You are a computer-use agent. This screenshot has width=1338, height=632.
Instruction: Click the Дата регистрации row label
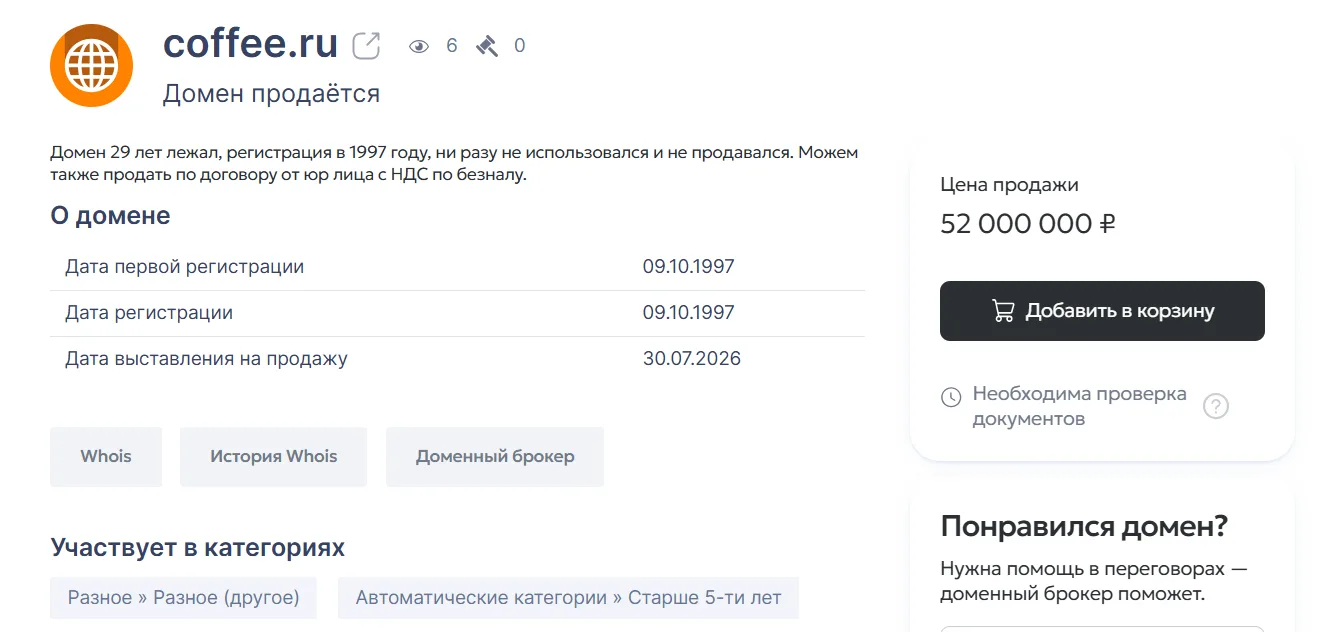(x=149, y=313)
